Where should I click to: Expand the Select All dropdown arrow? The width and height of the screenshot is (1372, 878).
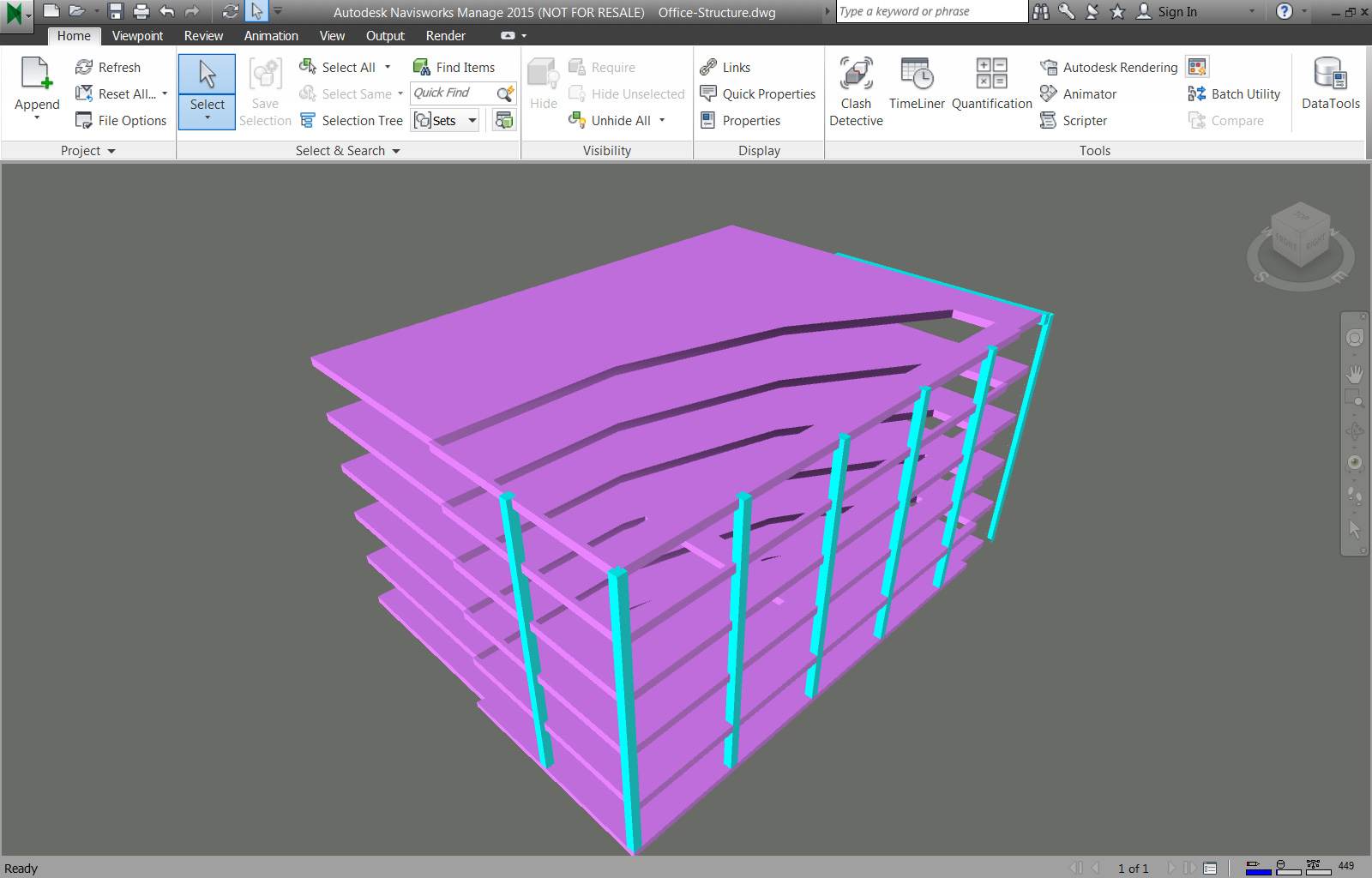[388, 67]
